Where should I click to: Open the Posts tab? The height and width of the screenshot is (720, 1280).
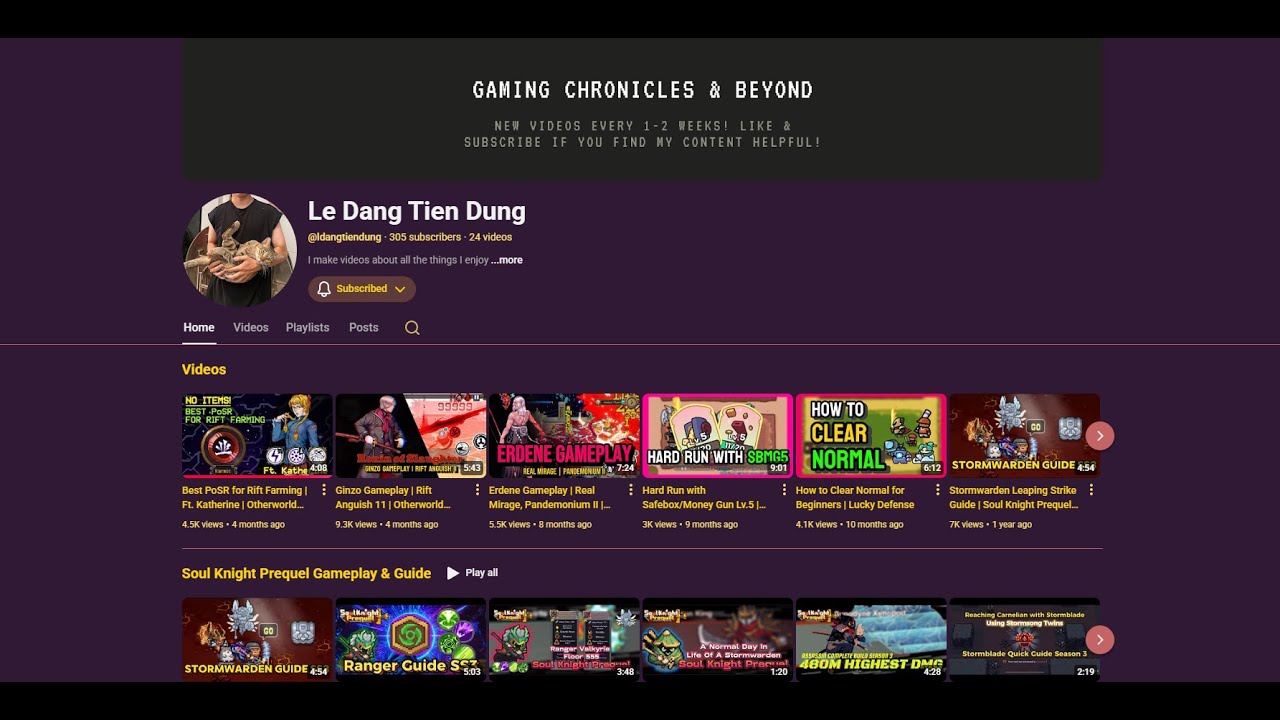[364, 328]
